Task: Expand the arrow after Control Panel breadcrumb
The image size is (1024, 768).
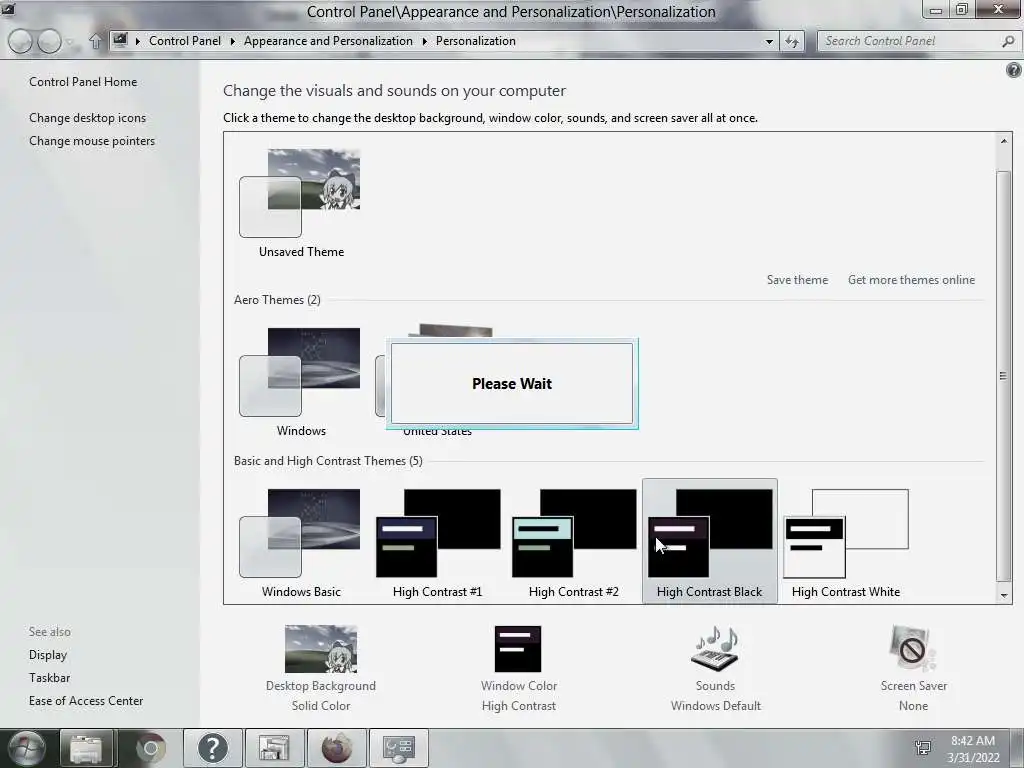Action: click(x=232, y=41)
